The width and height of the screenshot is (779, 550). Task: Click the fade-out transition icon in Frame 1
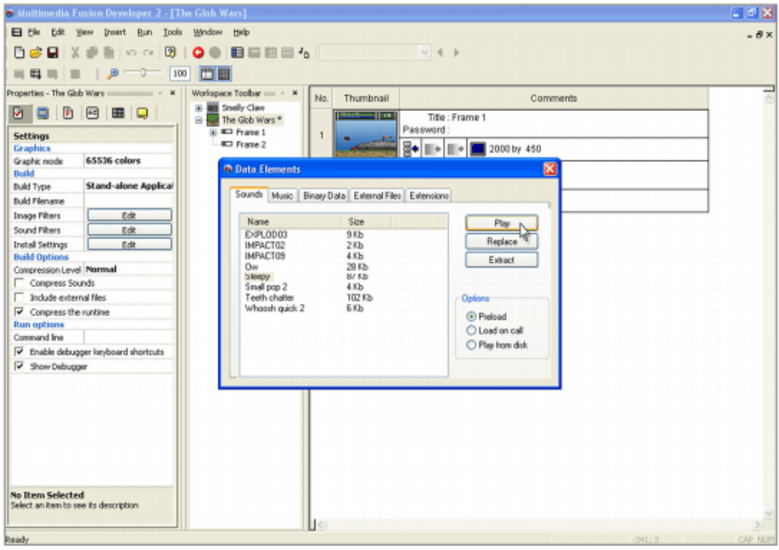point(455,149)
